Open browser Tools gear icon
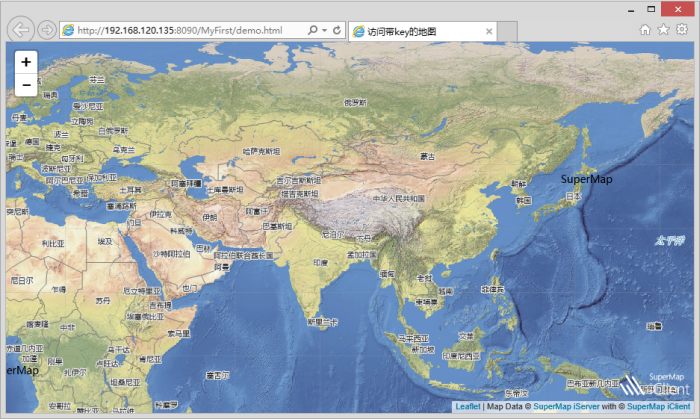This screenshot has height=419, width=700. coord(682,30)
